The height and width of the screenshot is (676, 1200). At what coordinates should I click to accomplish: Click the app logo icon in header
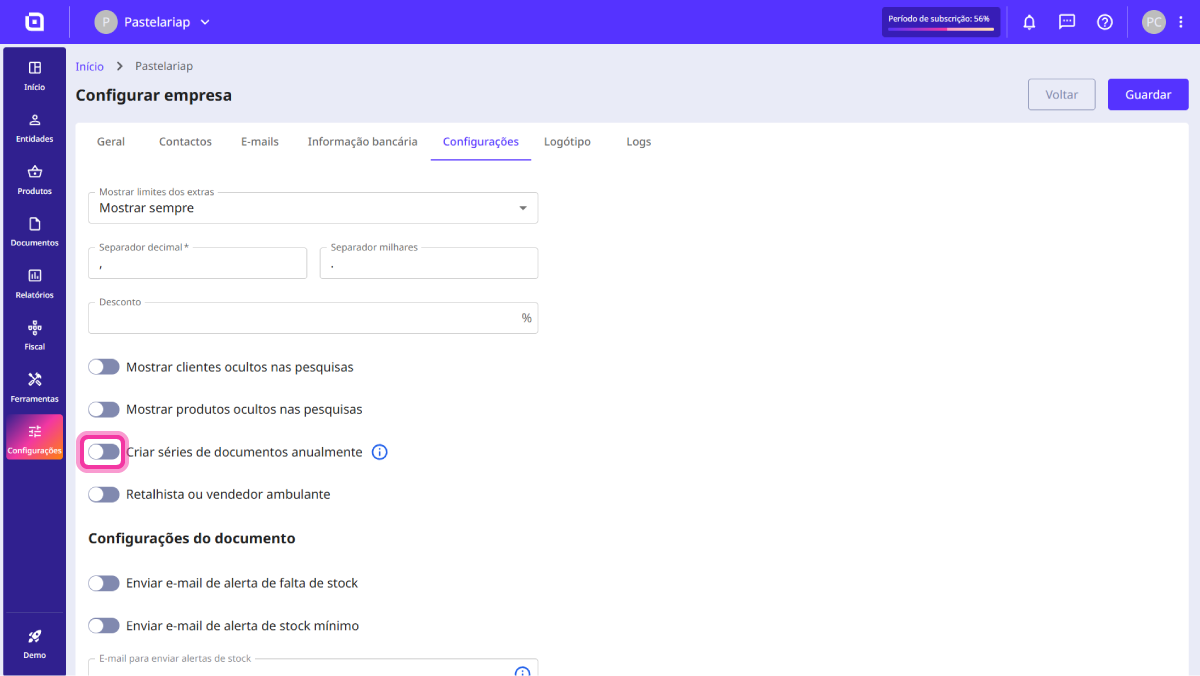click(x=34, y=22)
